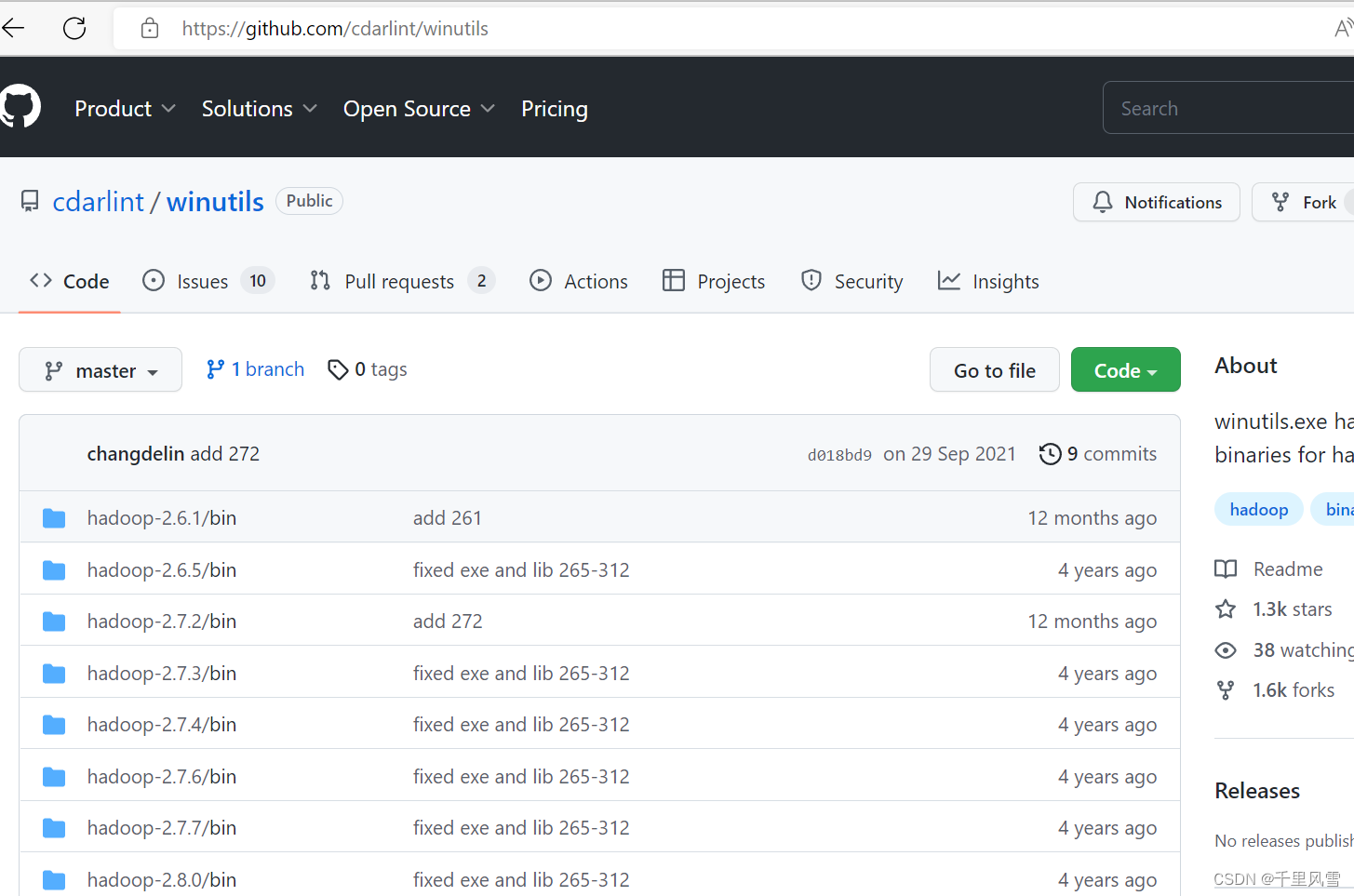Open the hadoop-2.7.2/bin folder name link
The image size is (1354, 896).
[162, 622]
